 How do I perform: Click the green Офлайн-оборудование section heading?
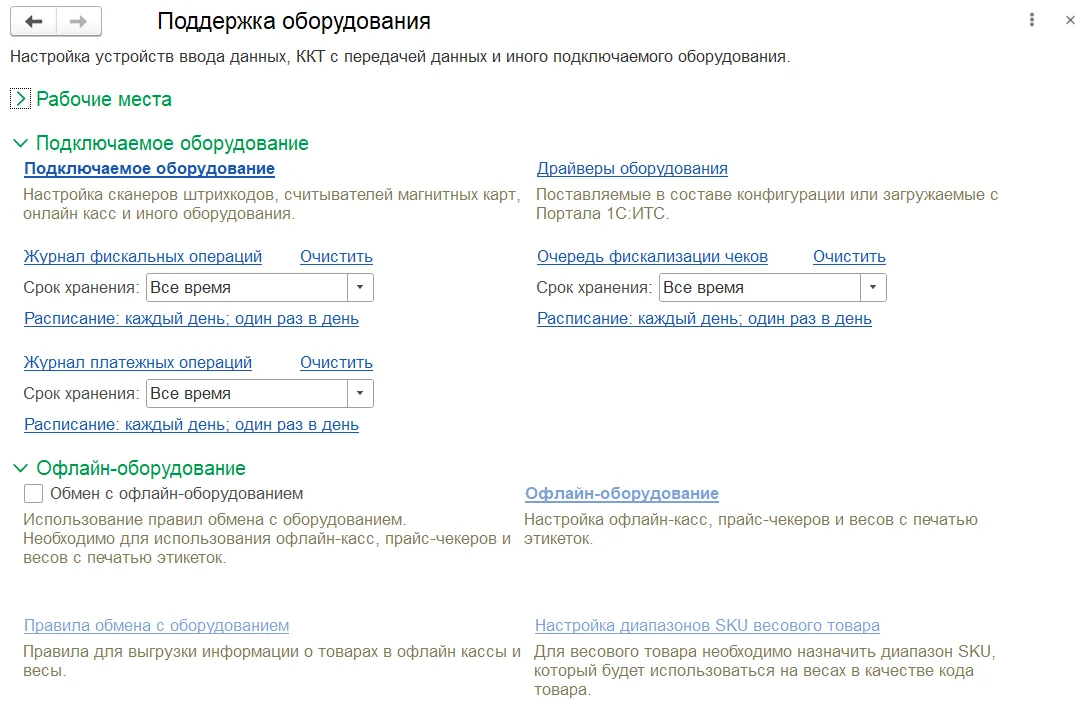coord(141,468)
